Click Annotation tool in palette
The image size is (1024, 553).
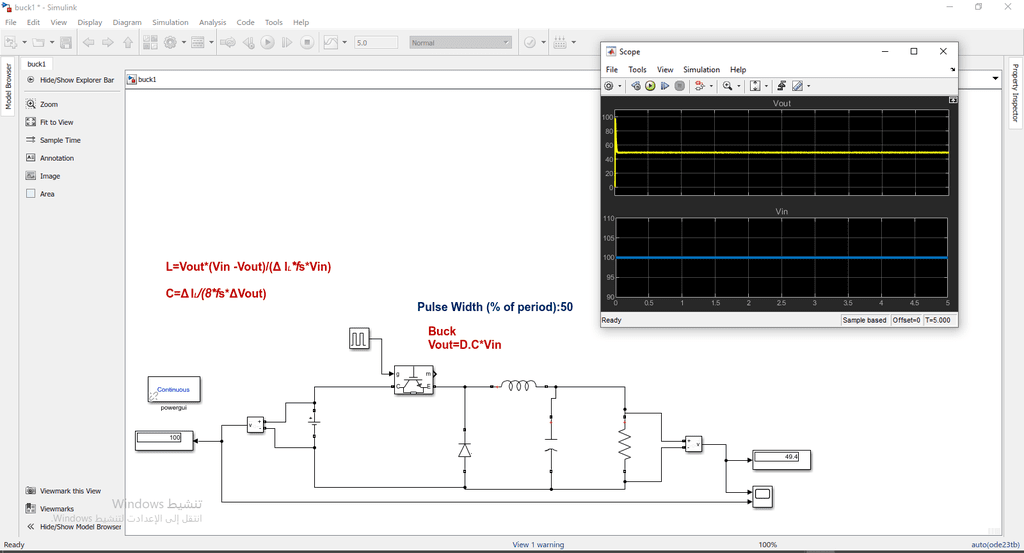50,158
